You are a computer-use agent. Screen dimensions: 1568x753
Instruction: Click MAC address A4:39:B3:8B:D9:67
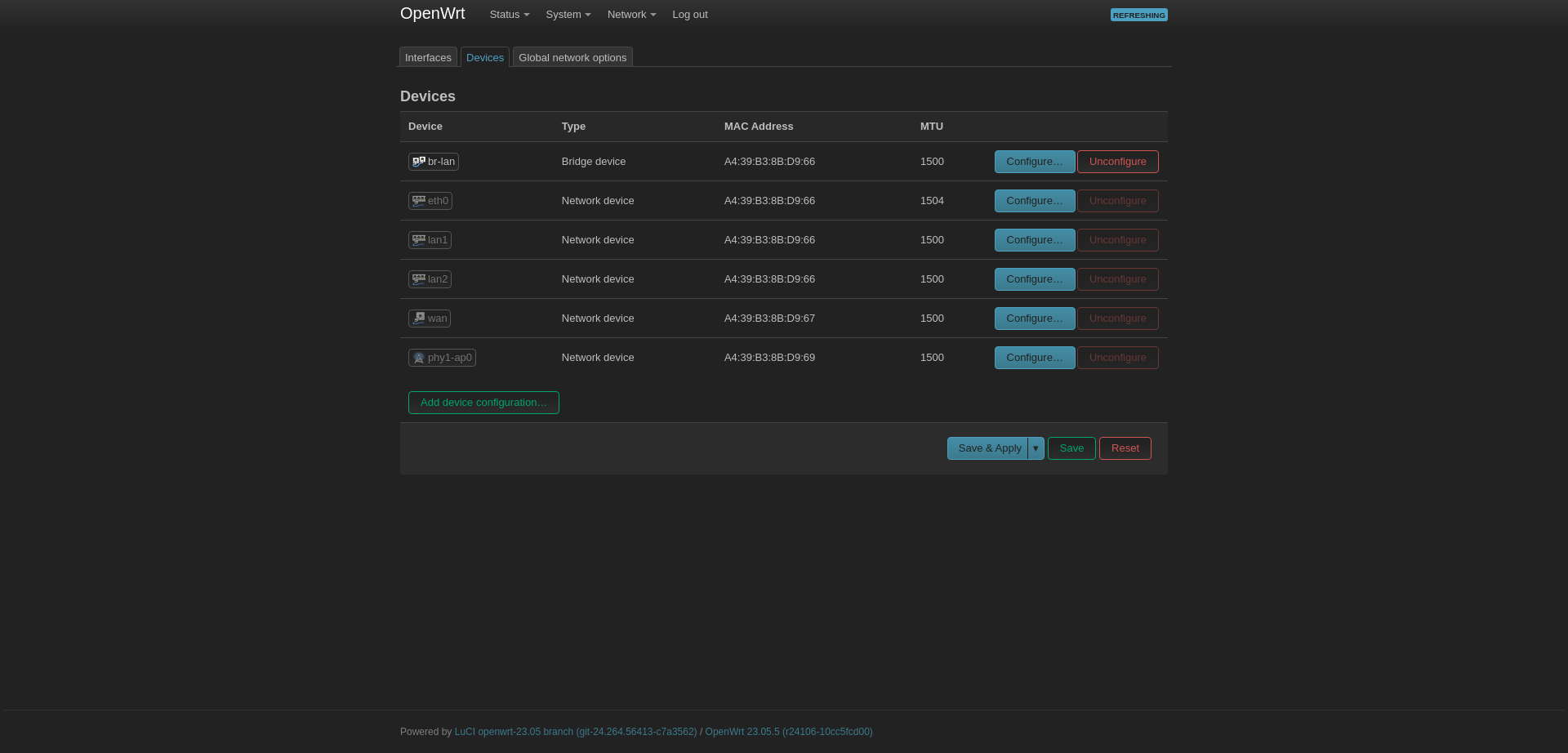point(769,319)
